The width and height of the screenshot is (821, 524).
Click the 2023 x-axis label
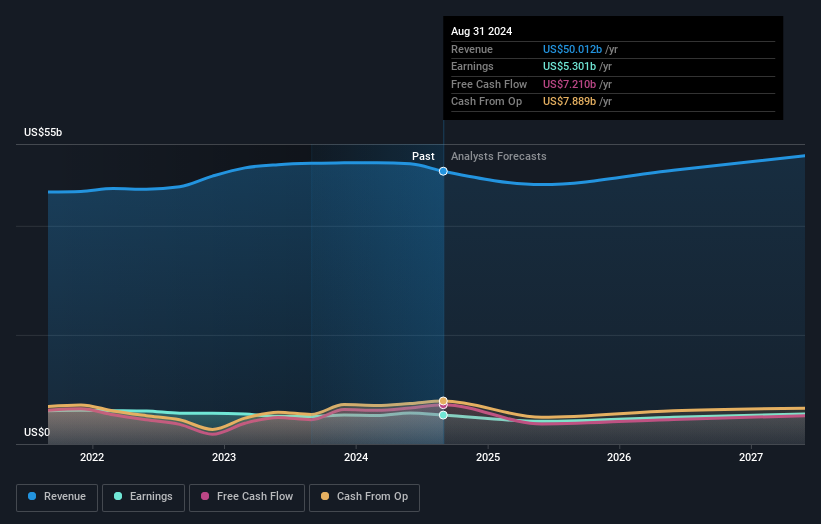coord(224,458)
